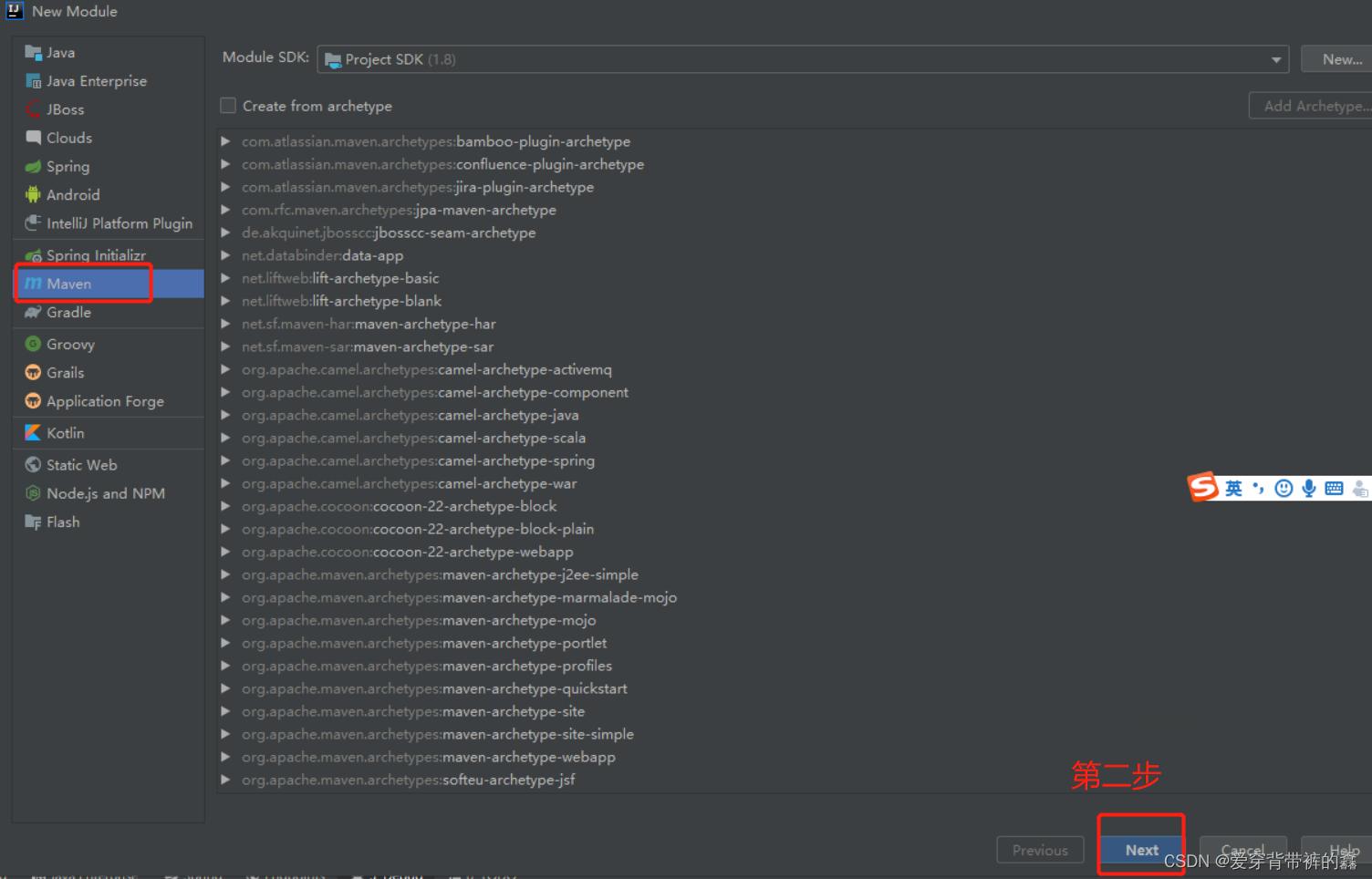Click the Cancel button
The width and height of the screenshot is (1372, 879).
click(1242, 850)
